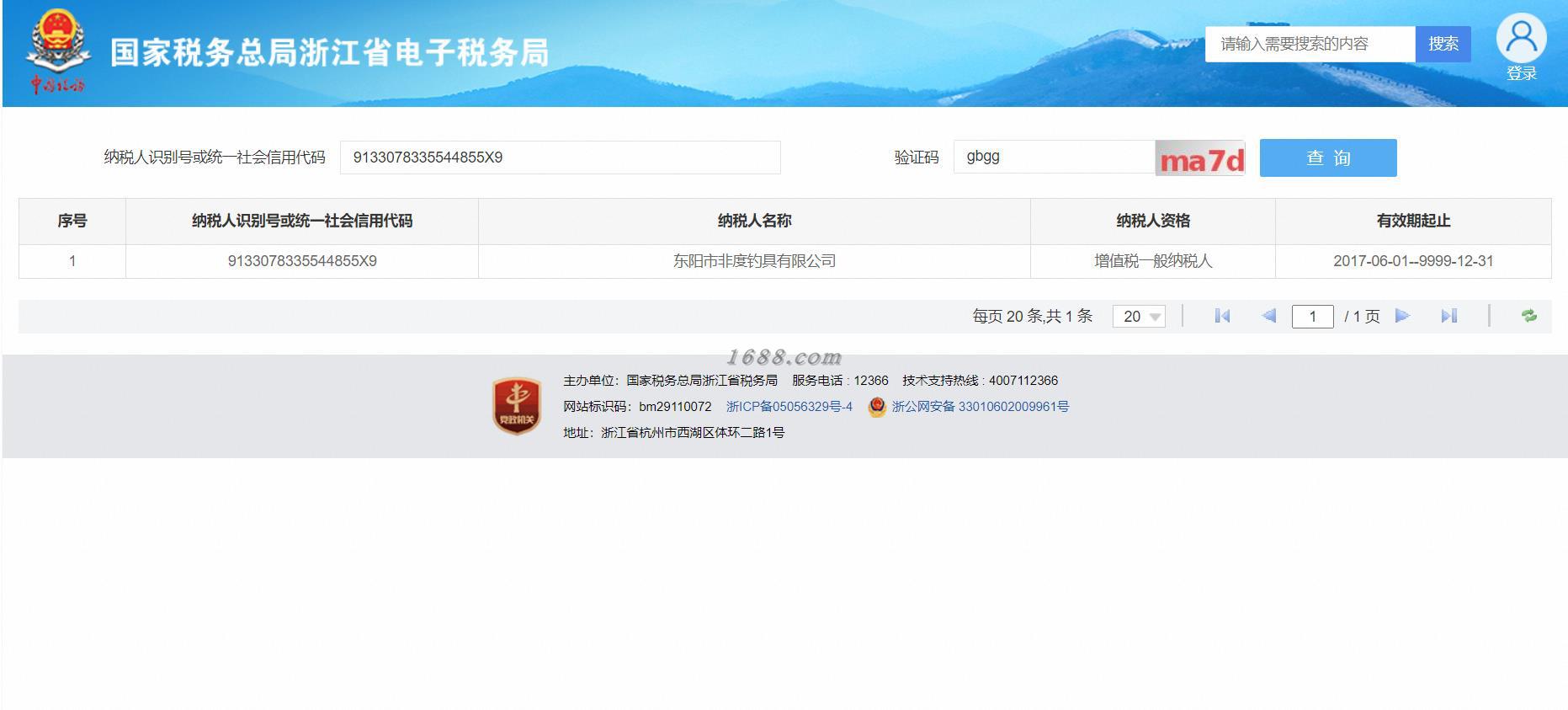Click the address 浙江省杭州市西湖区体环二路1号
This screenshot has height=710, width=1568.
pyautogui.click(x=693, y=433)
